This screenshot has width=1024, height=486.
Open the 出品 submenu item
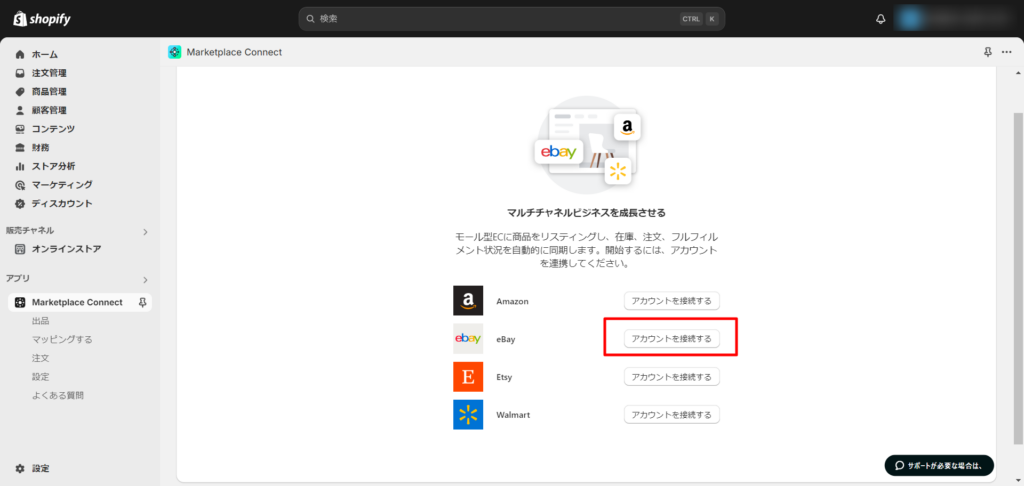coord(40,321)
